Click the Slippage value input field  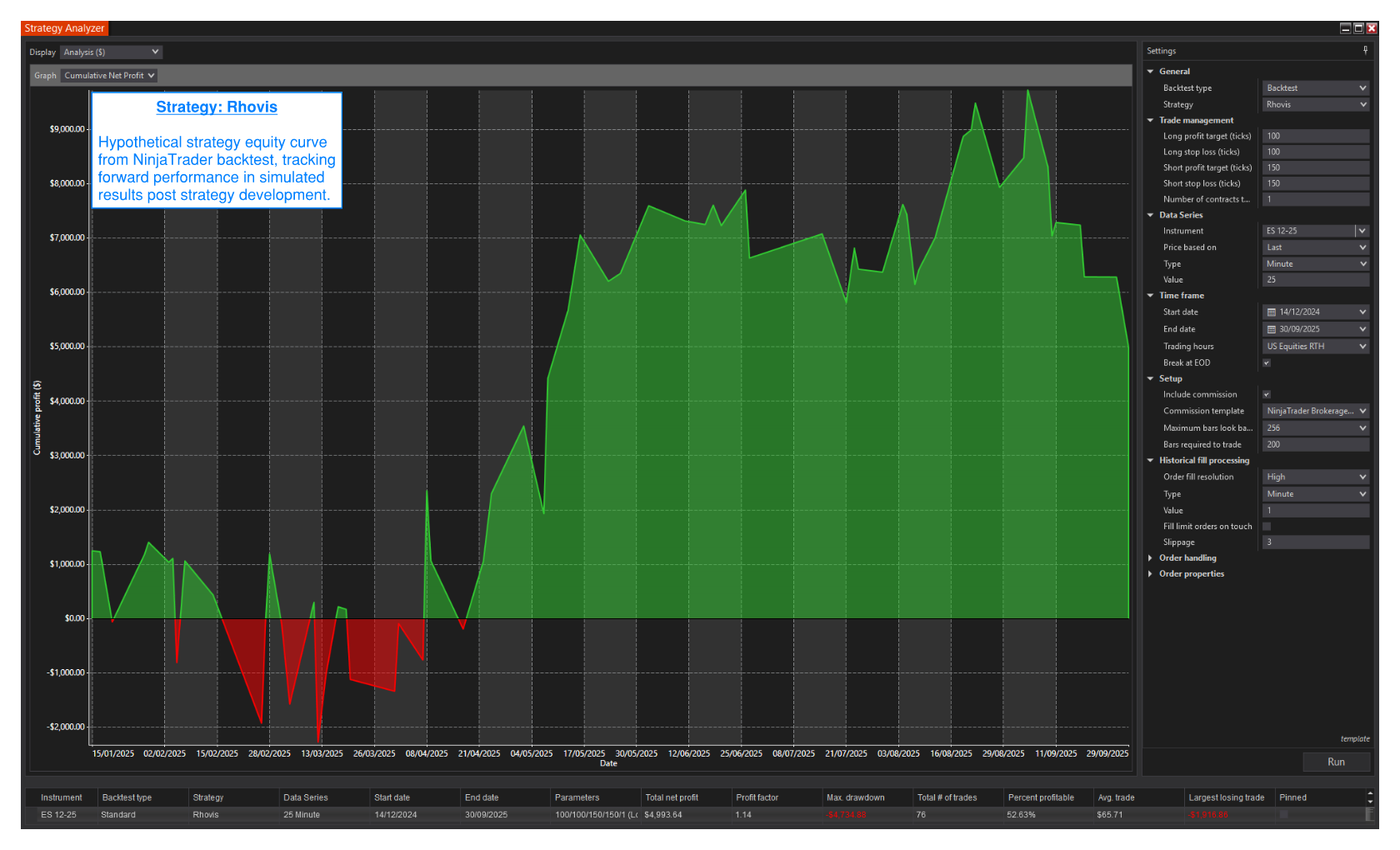pyautogui.click(x=1315, y=542)
